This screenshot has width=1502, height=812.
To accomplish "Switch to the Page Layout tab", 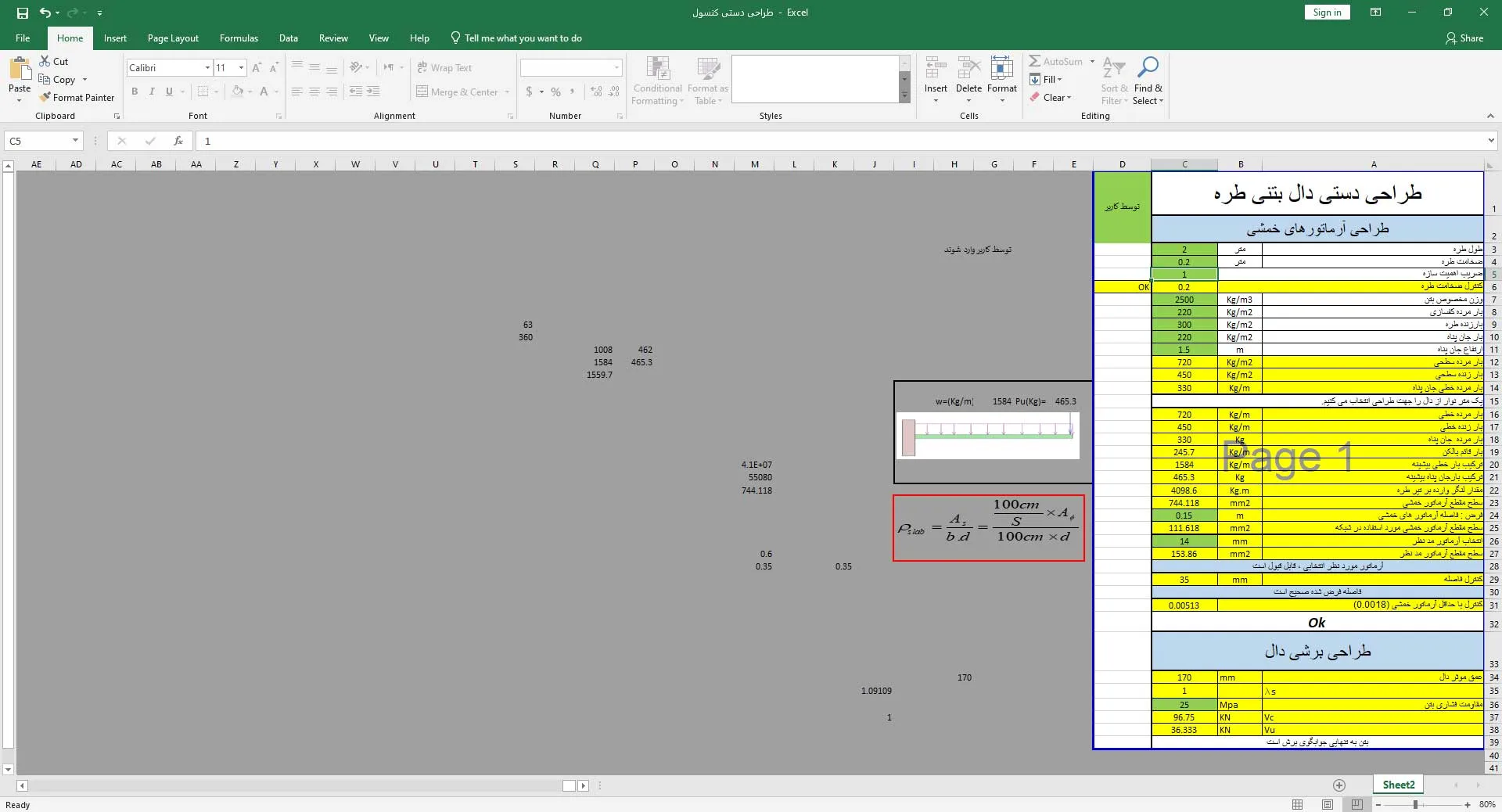I will (x=173, y=38).
